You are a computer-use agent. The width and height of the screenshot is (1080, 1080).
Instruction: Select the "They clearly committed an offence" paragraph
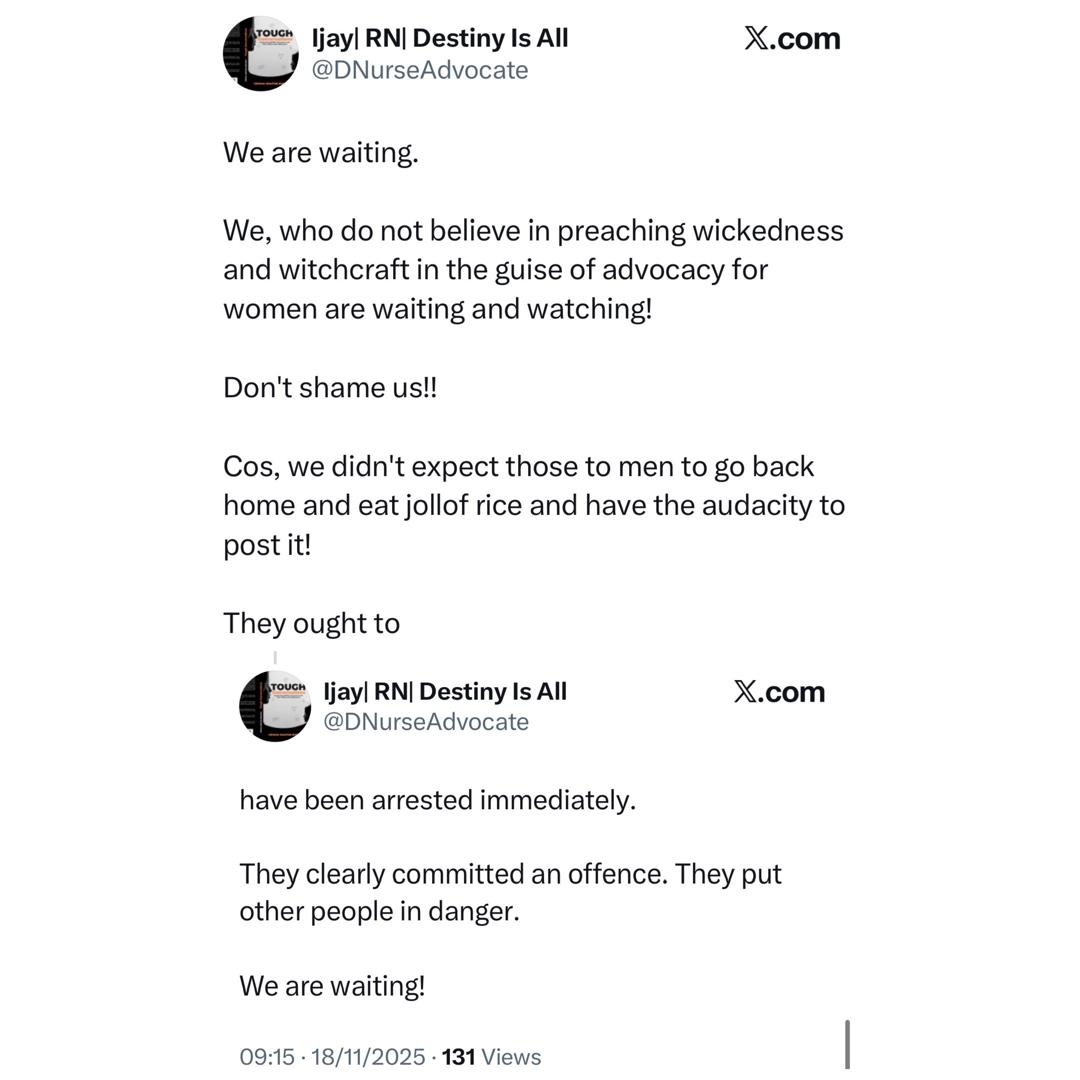pyautogui.click(x=510, y=892)
